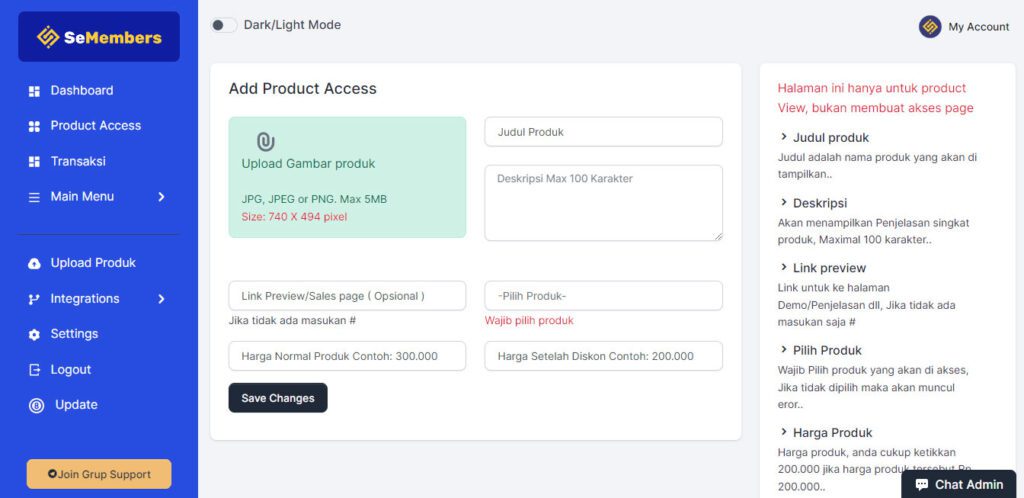Click the Logout icon in sidebar

click(34, 370)
